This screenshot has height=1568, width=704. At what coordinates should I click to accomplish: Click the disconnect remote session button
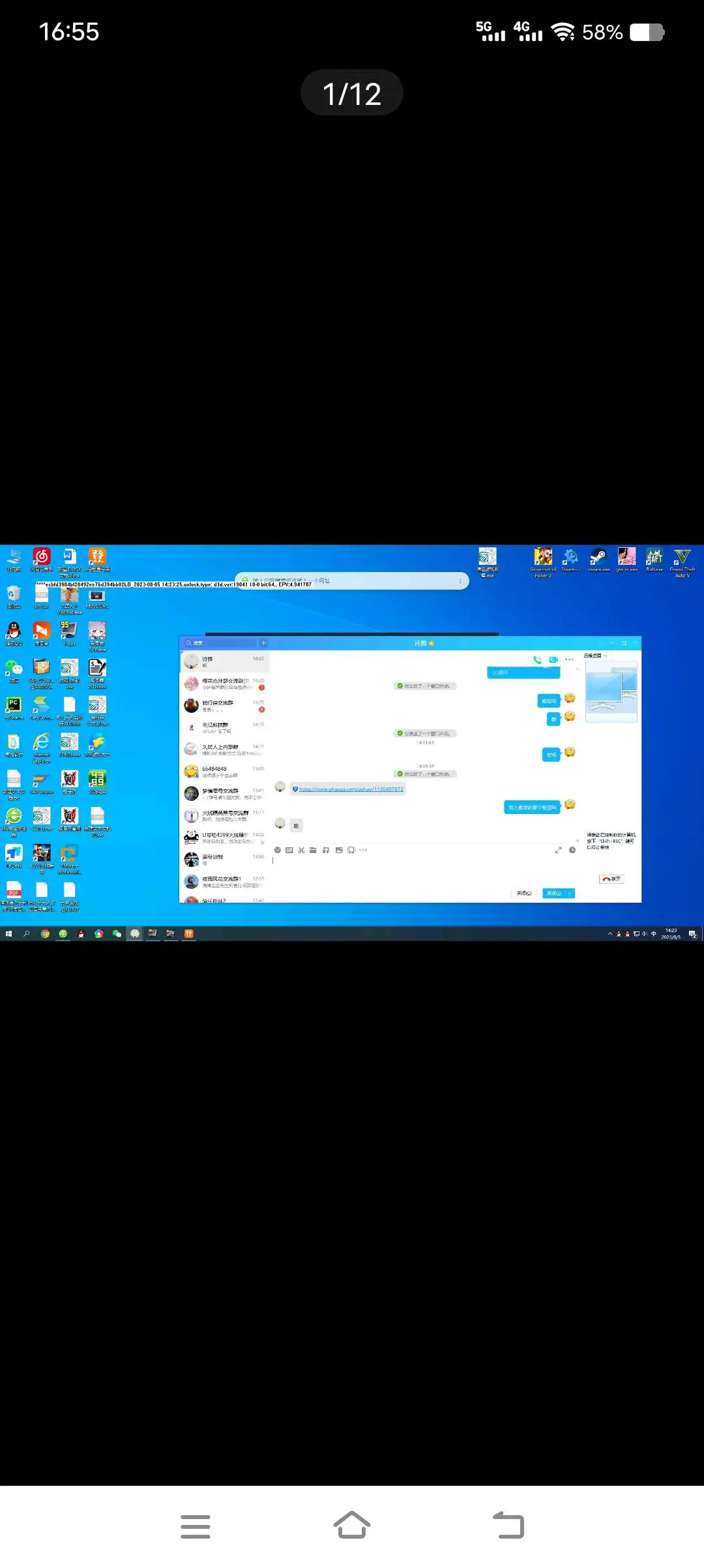click(611, 879)
